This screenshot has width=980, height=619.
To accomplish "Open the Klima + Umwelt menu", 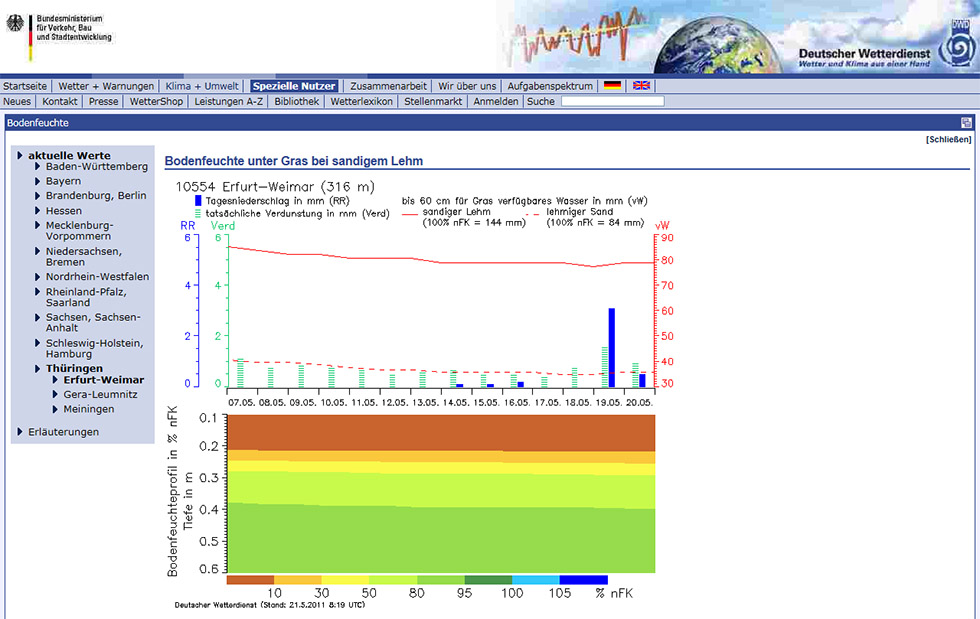I will (202, 86).
